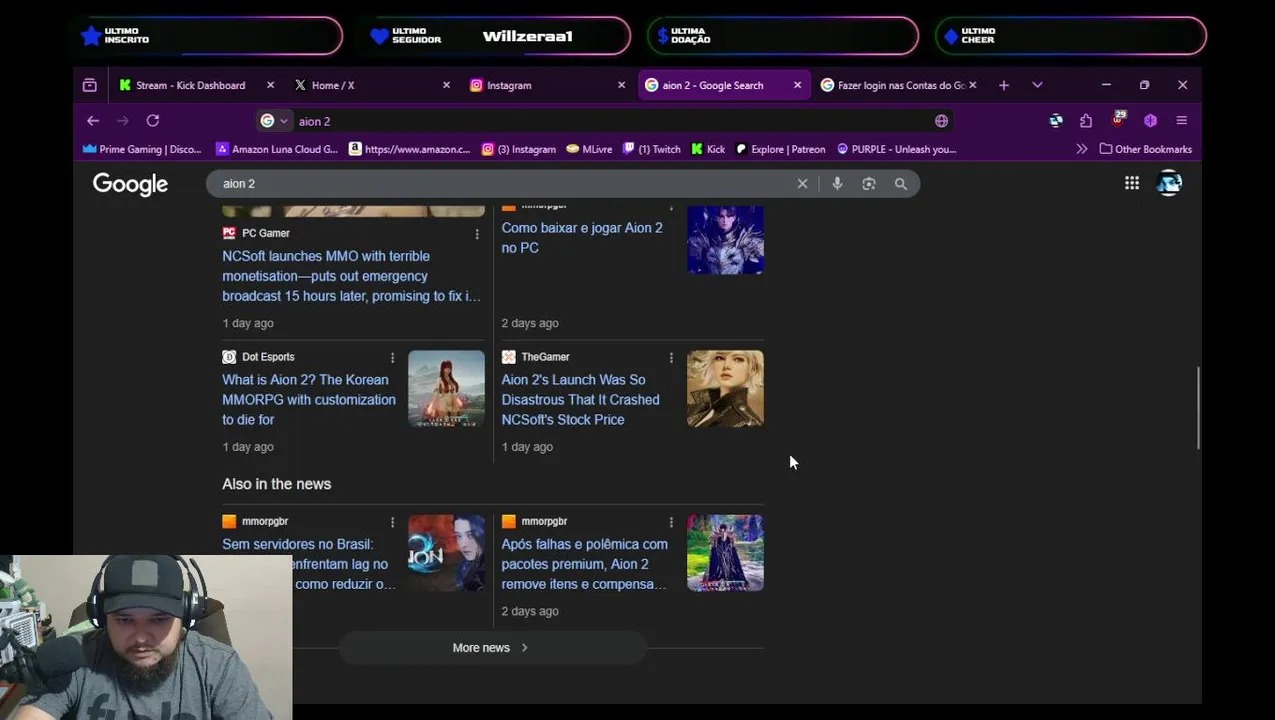Open PURPLE - Unleash you bookmark
This screenshot has height=720, width=1275.
point(896,149)
